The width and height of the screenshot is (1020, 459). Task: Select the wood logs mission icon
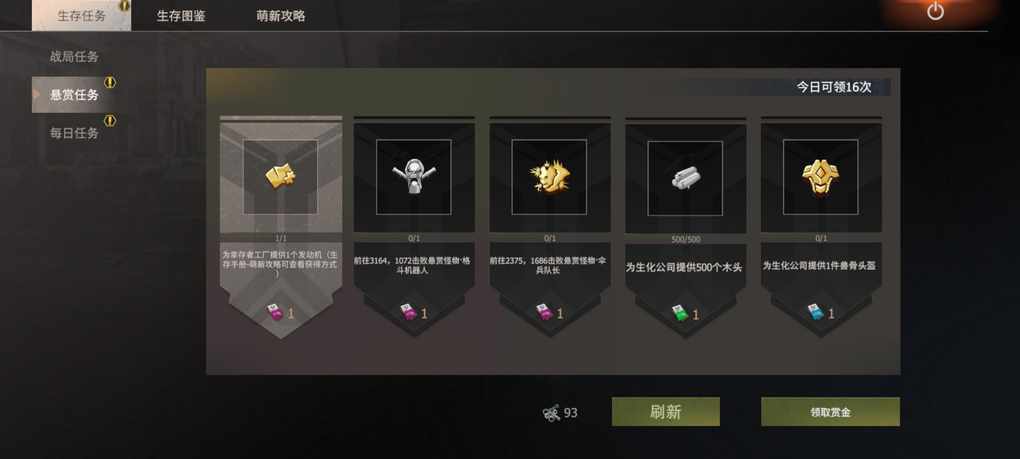click(x=685, y=177)
